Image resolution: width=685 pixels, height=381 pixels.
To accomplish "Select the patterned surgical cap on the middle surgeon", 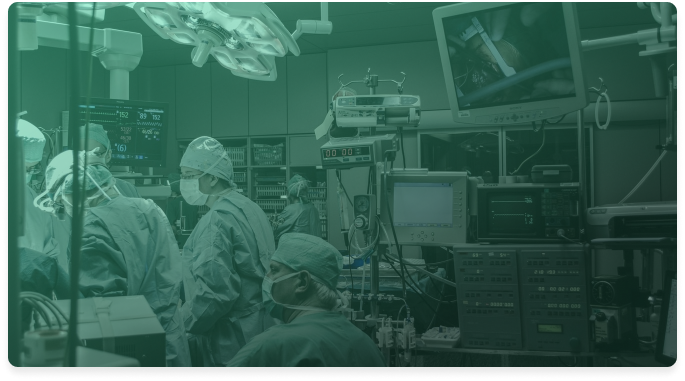I will (207, 158).
